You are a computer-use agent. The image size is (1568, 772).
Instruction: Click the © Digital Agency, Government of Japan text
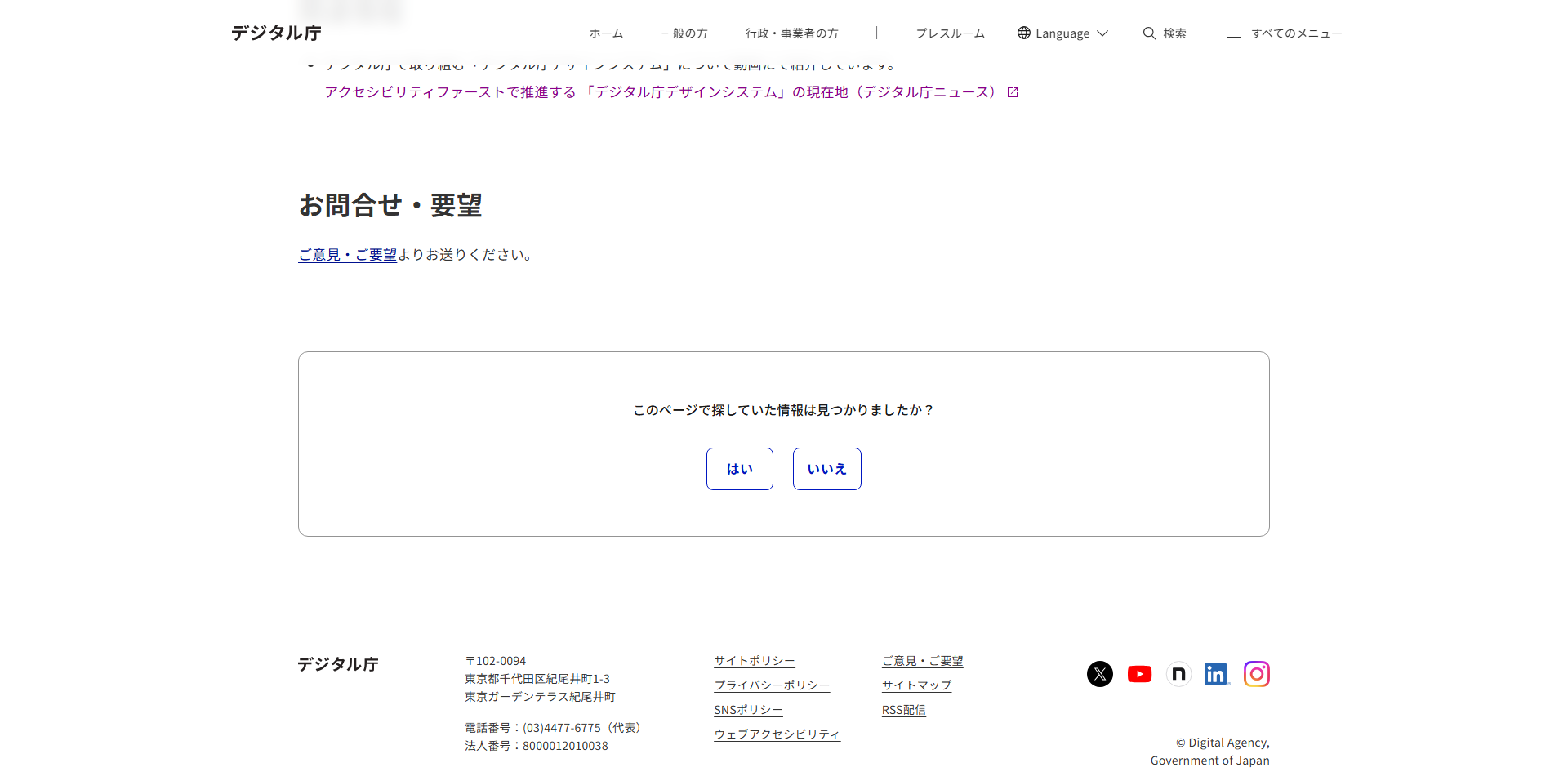1210,752
